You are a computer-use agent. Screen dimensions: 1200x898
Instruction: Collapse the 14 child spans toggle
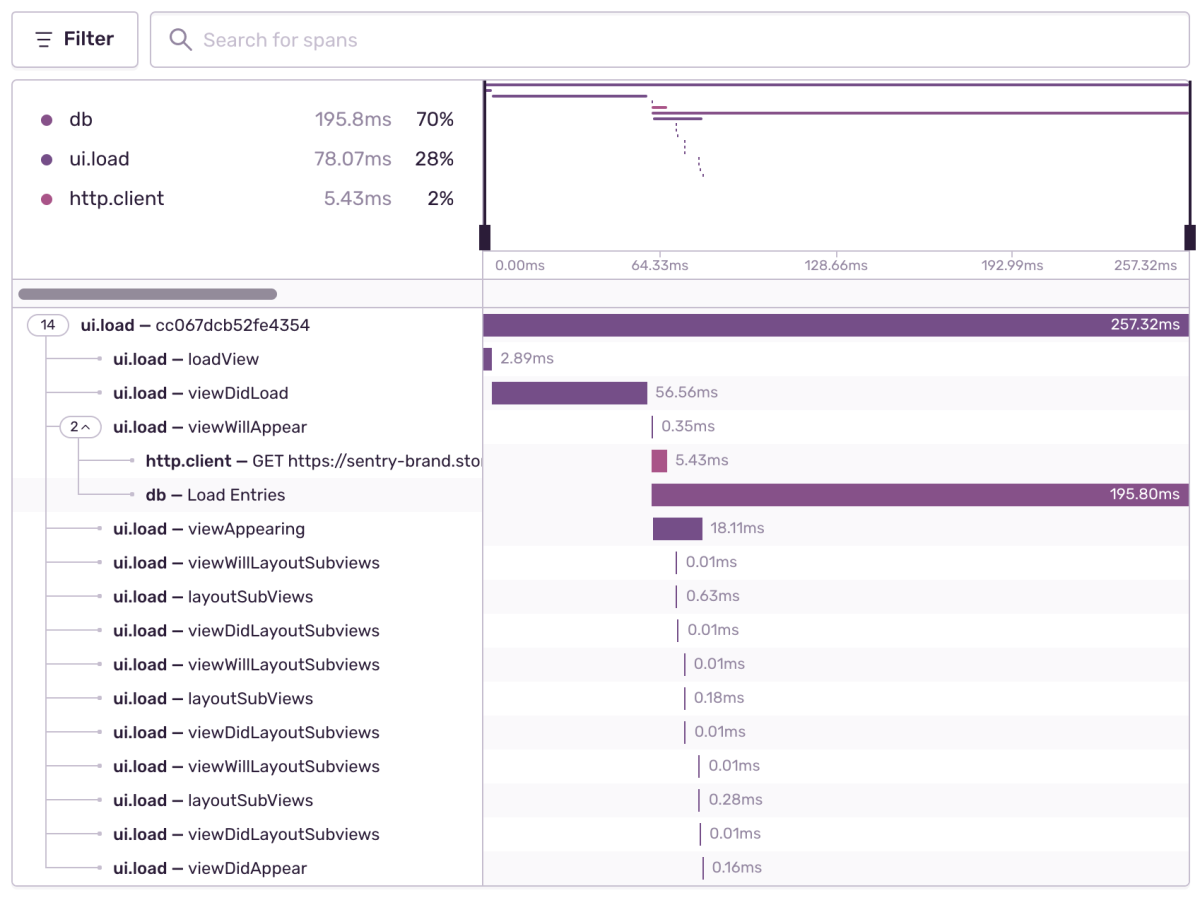(48, 325)
